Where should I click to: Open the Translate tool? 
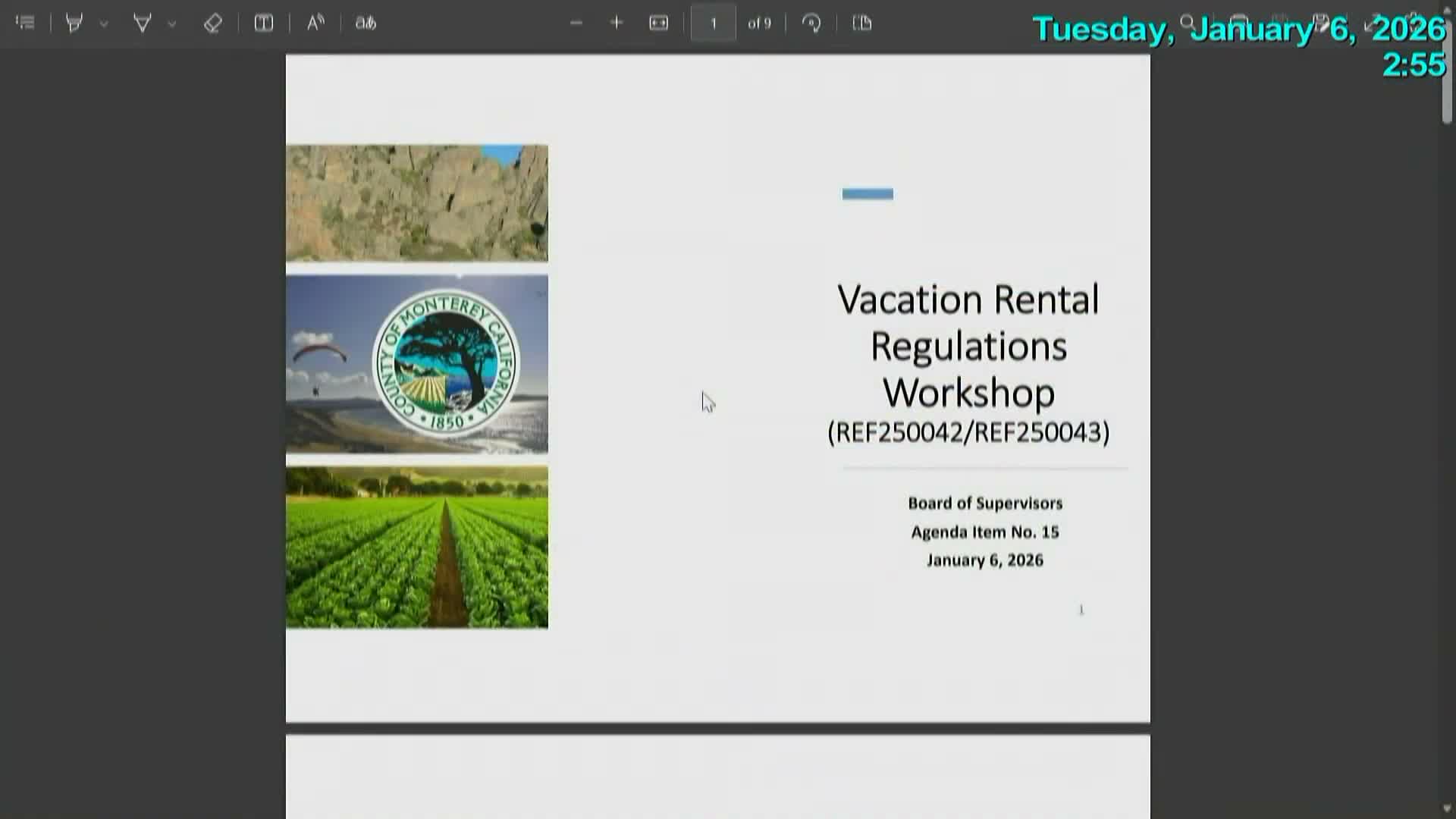click(366, 23)
